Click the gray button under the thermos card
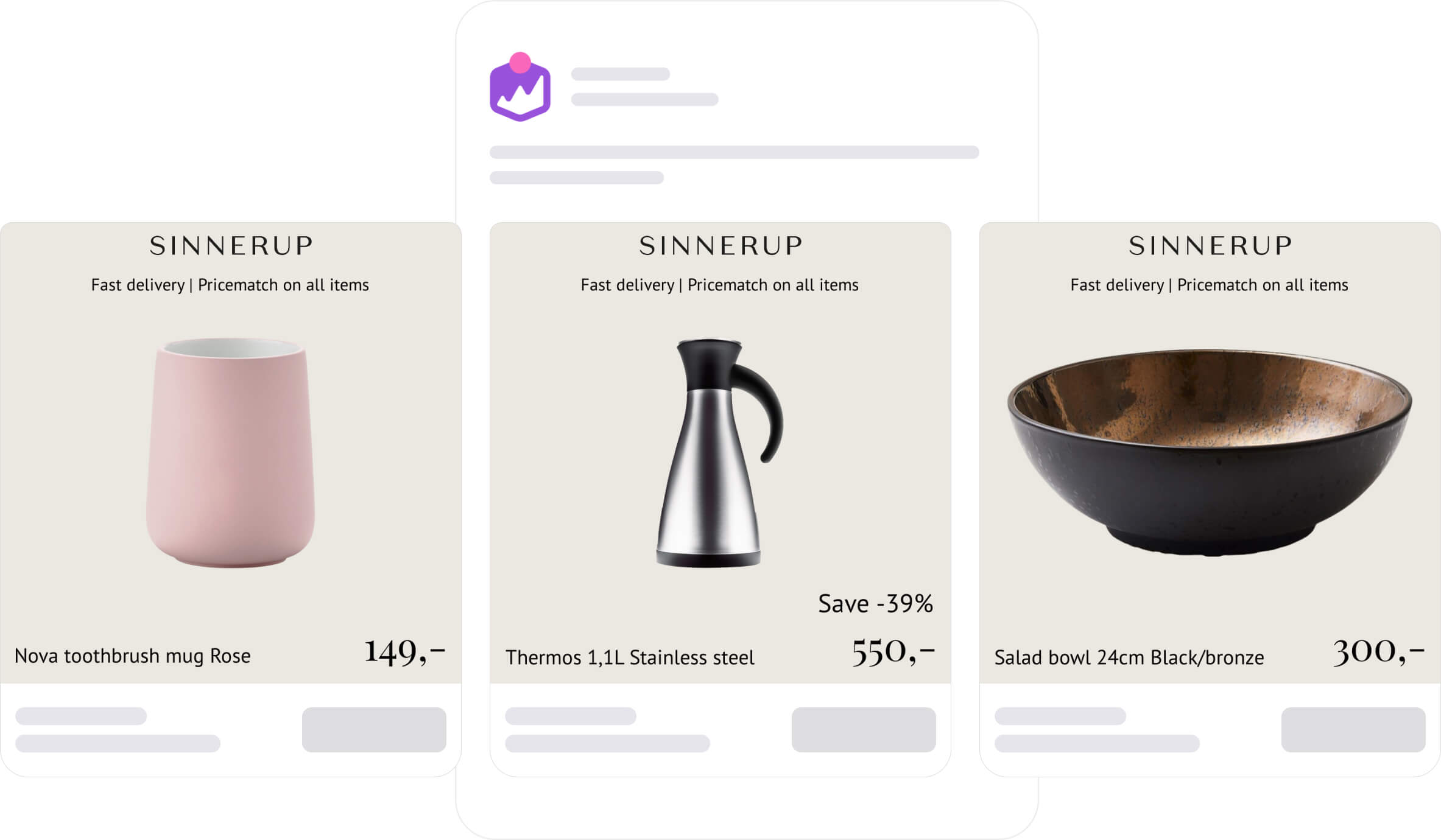Viewport: 1441px width, 840px height. click(864, 729)
